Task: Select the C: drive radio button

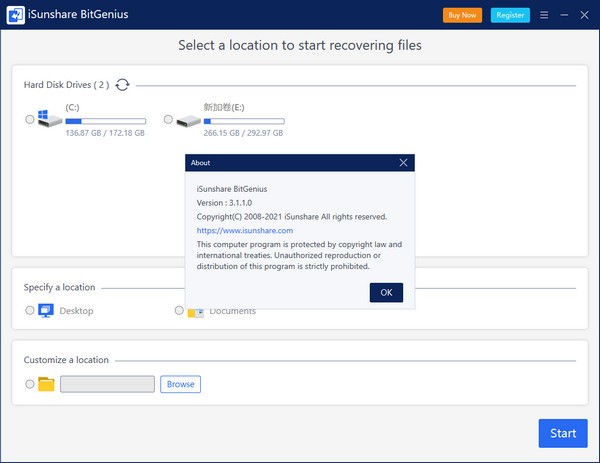Action: pyautogui.click(x=29, y=120)
